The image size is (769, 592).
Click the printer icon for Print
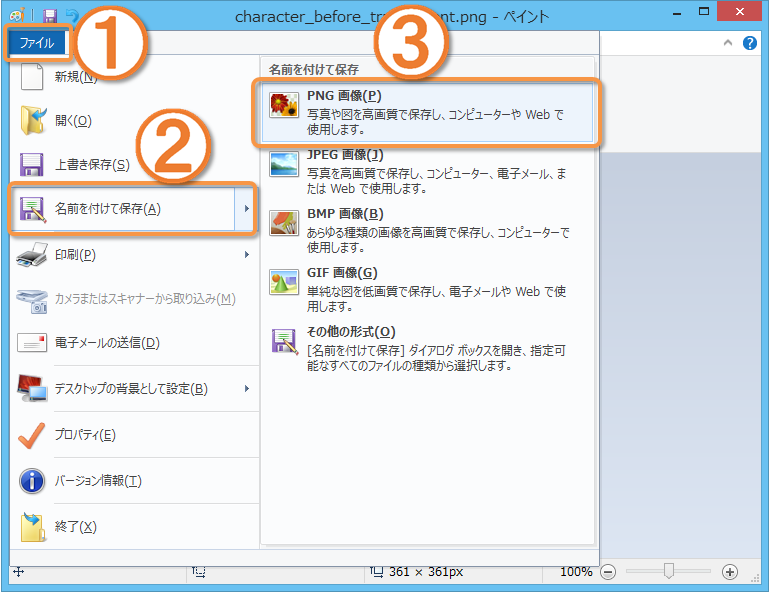(33, 254)
